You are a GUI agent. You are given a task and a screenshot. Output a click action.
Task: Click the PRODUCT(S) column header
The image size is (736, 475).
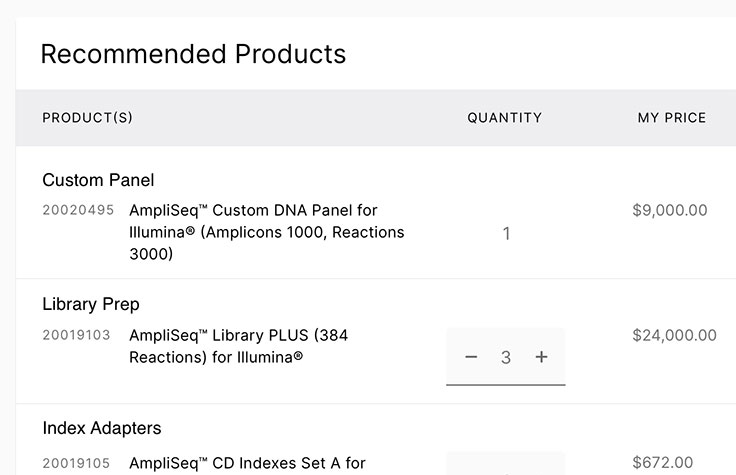(x=87, y=118)
